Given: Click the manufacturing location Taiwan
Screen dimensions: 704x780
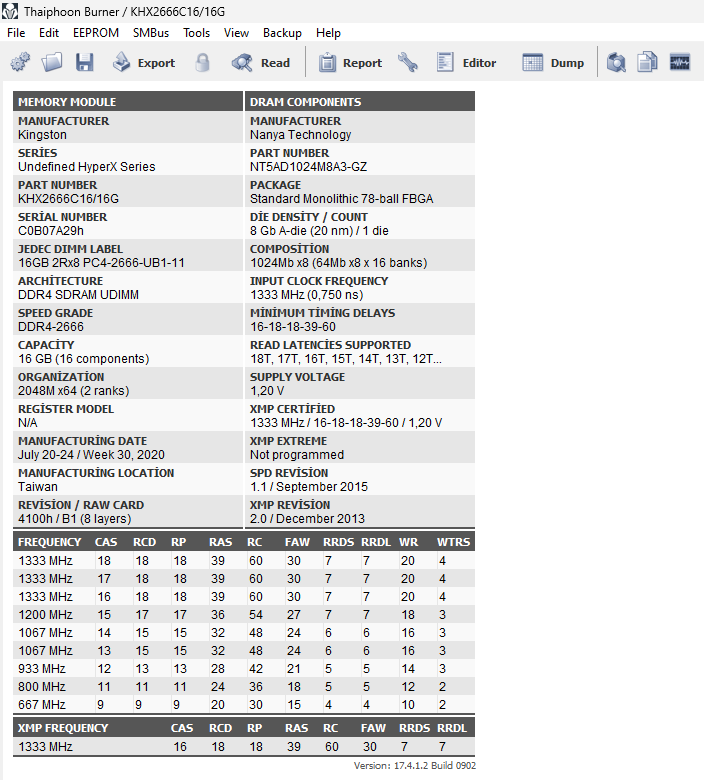Looking at the screenshot, I should click(x=38, y=487).
